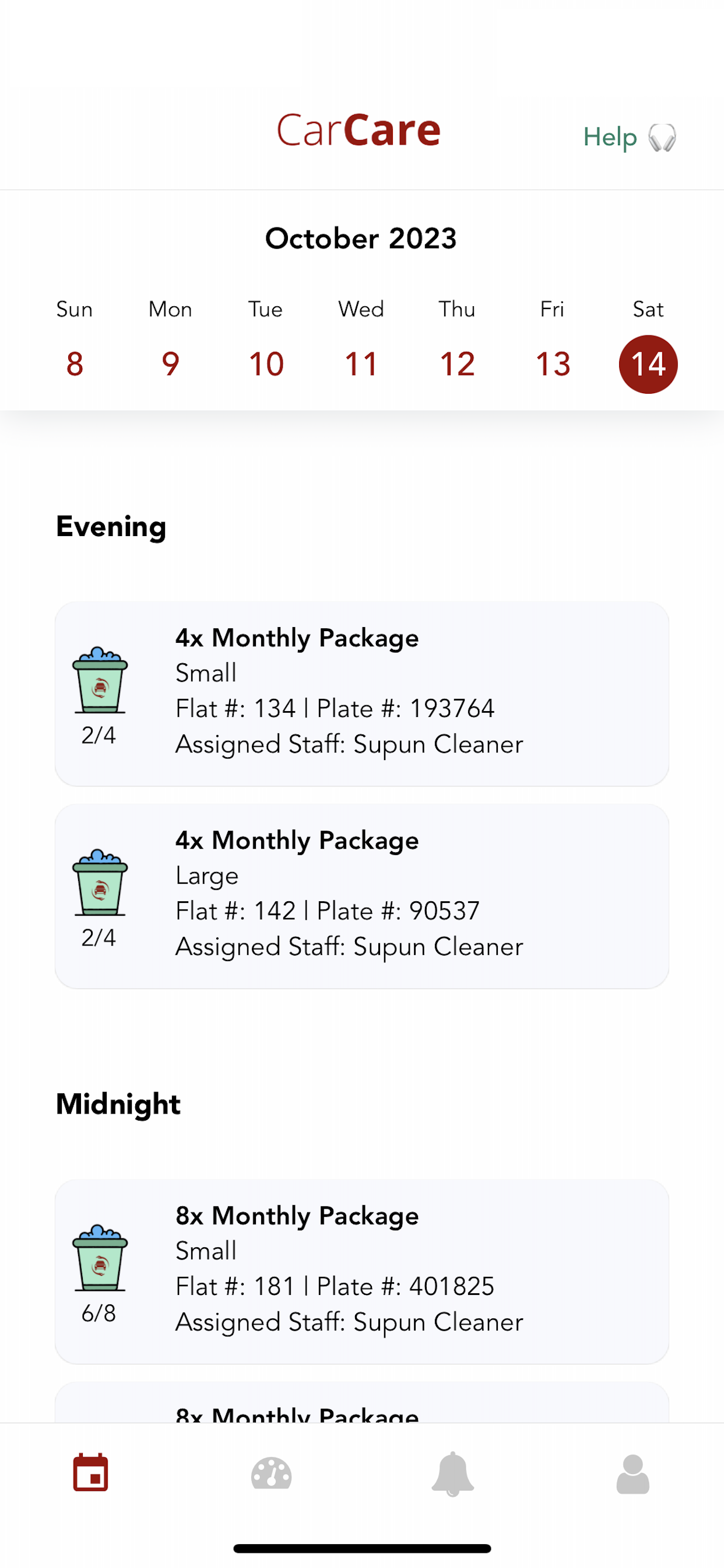Select Tuesday 10 in the week strip
Image resolution: width=724 pixels, height=1568 pixels.
[266, 364]
